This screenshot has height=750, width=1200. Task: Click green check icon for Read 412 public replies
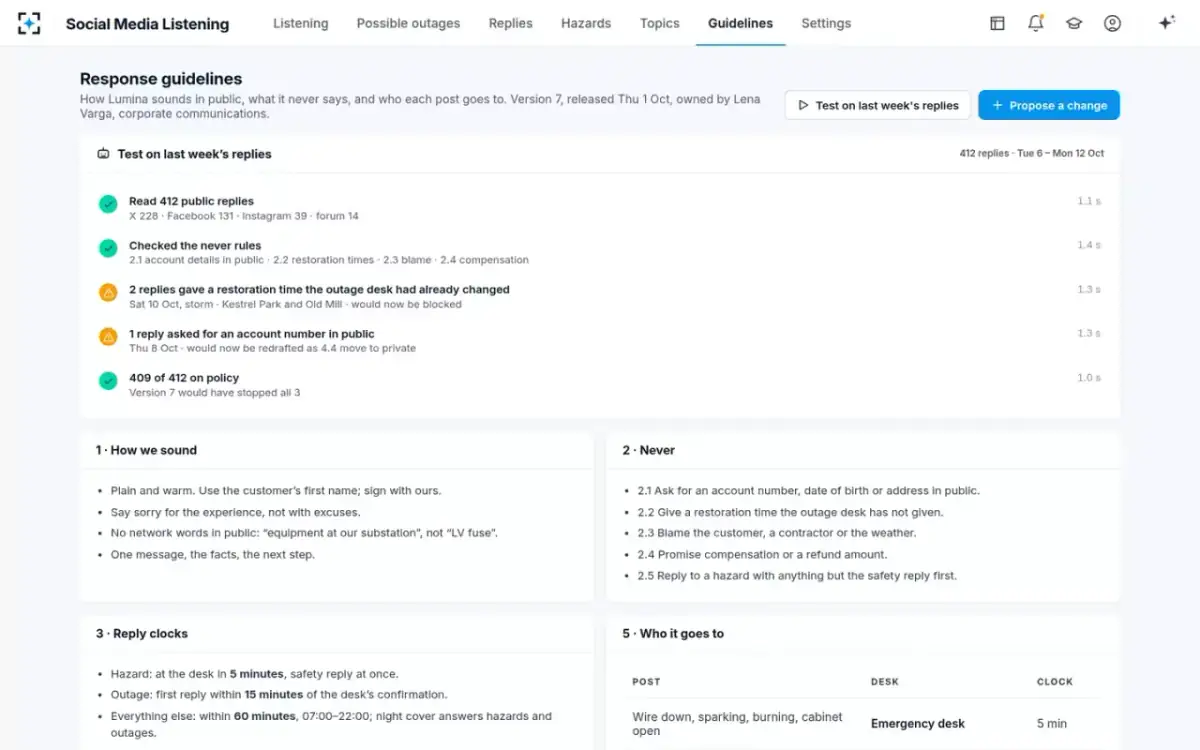point(108,204)
